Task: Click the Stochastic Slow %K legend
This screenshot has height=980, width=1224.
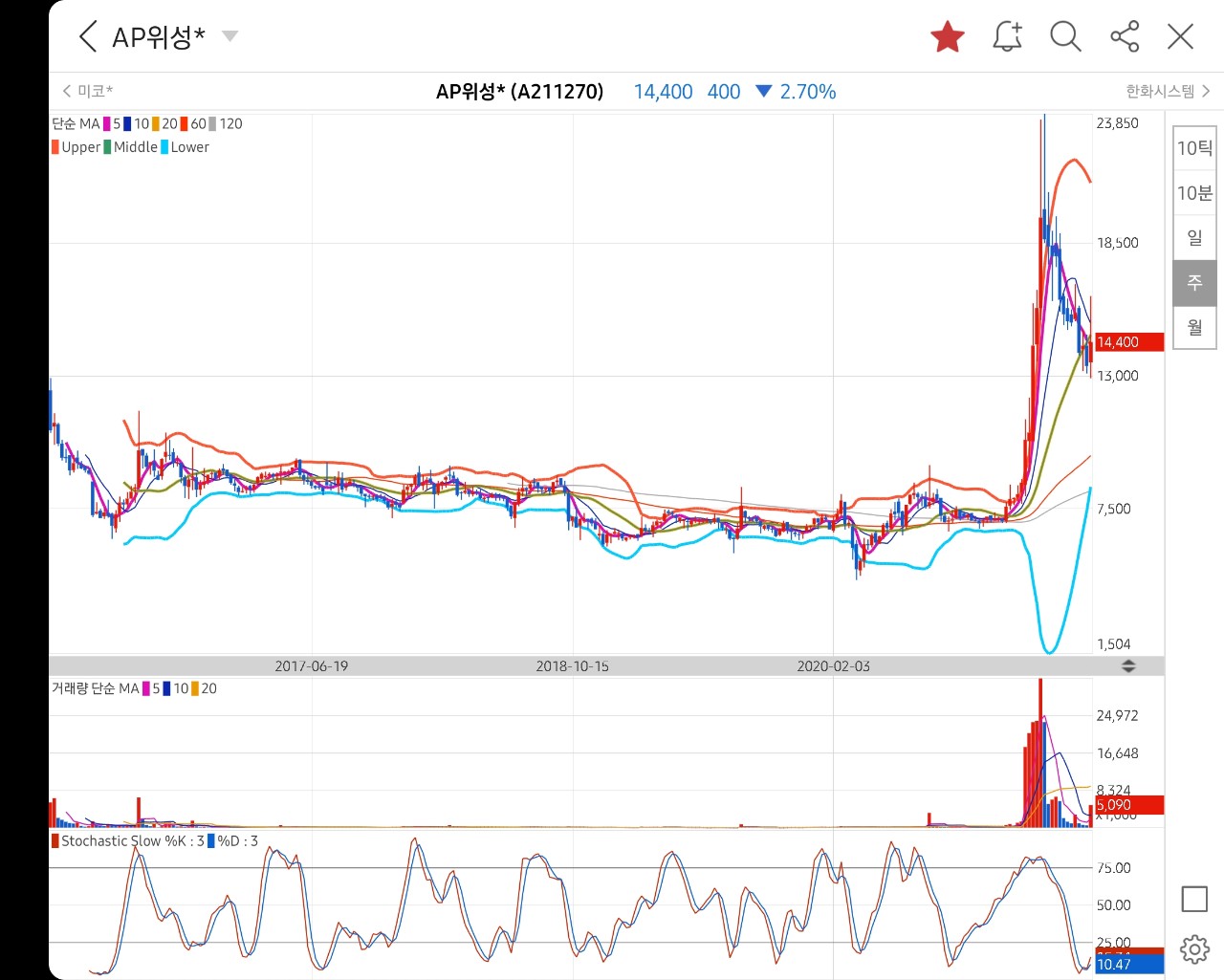Action: [127, 841]
